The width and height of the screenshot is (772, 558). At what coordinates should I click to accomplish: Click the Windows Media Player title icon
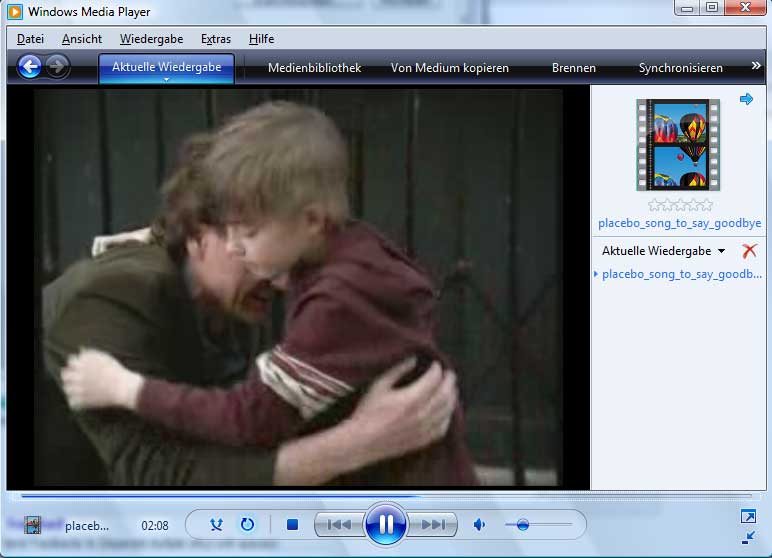[x=15, y=11]
